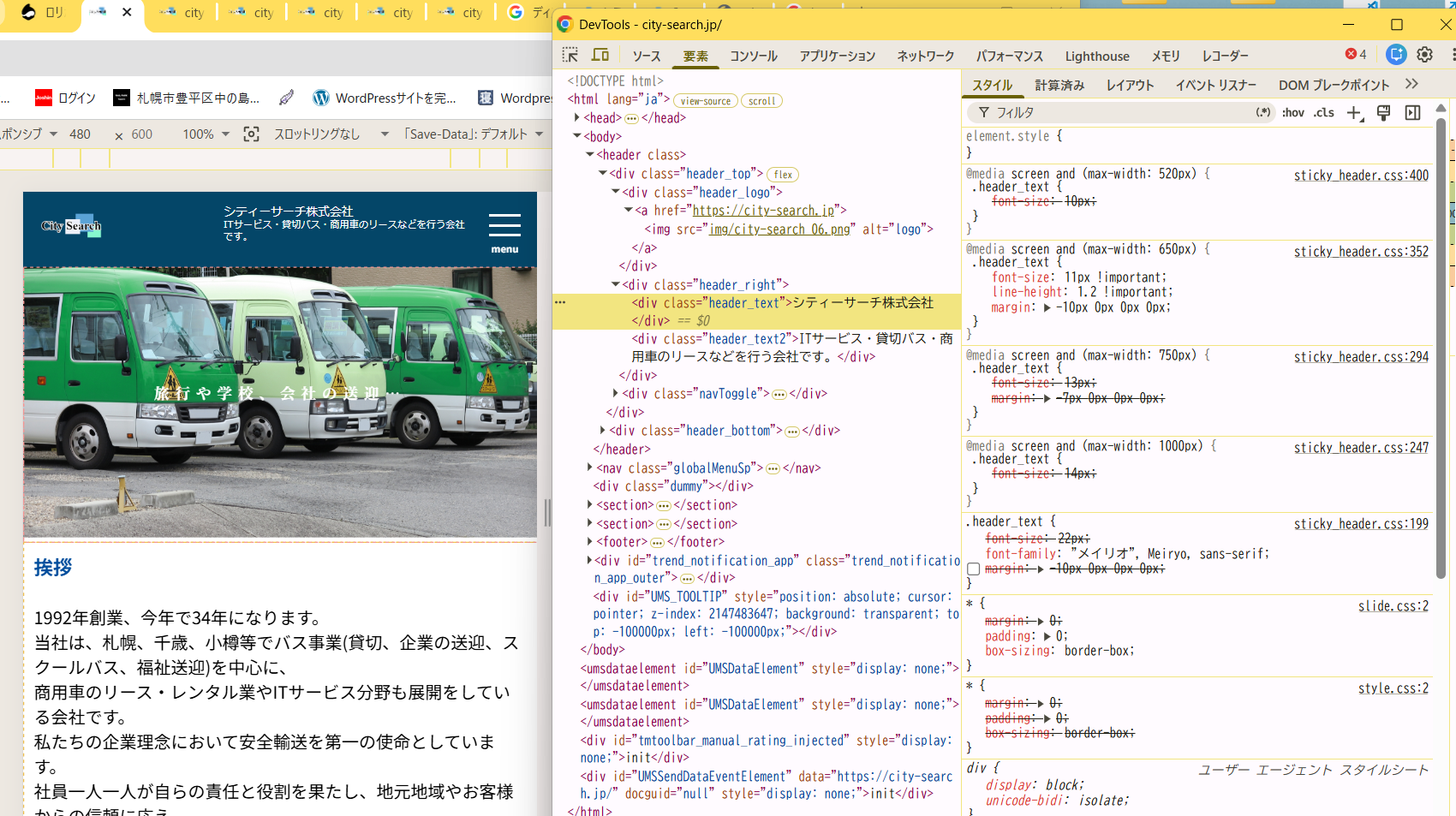Open the AI assistance chat icon in DevTools
This screenshot has height=816, width=1456.
pos(1396,55)
